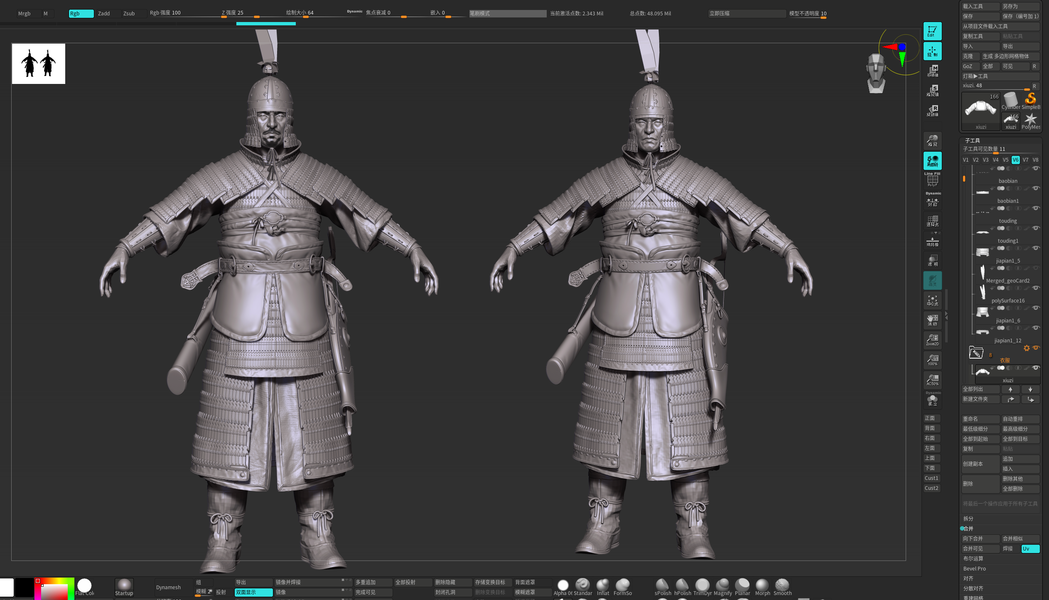The image size is (1049, 600).
Task: Click the orange folder settings gear
Action: (x=1026, y=348)
